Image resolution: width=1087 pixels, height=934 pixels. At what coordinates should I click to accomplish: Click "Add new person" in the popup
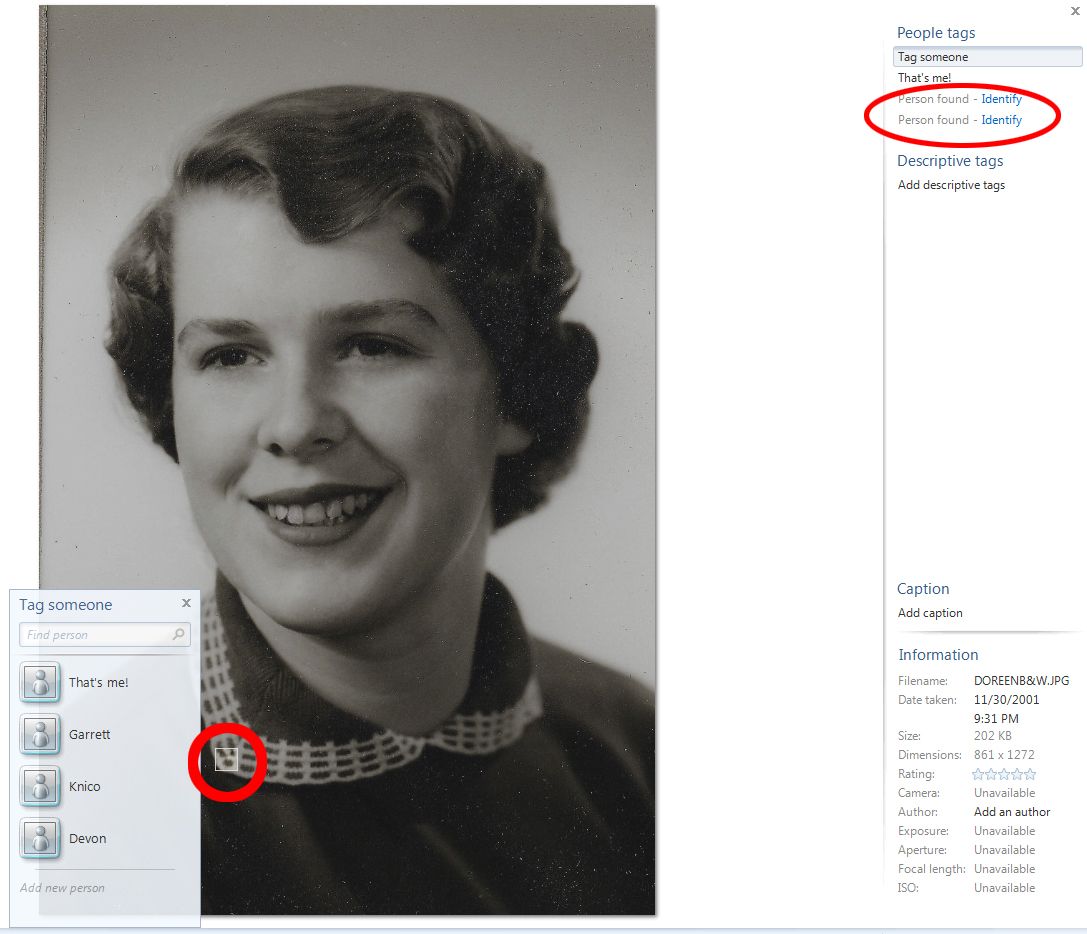[x=62, y=887]
